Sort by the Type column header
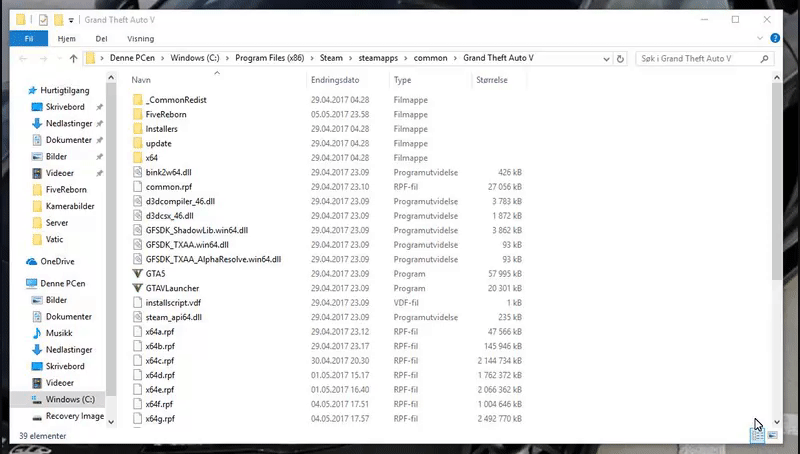The width and height of the screenshot is (800, 454). (x=402, y=80)
